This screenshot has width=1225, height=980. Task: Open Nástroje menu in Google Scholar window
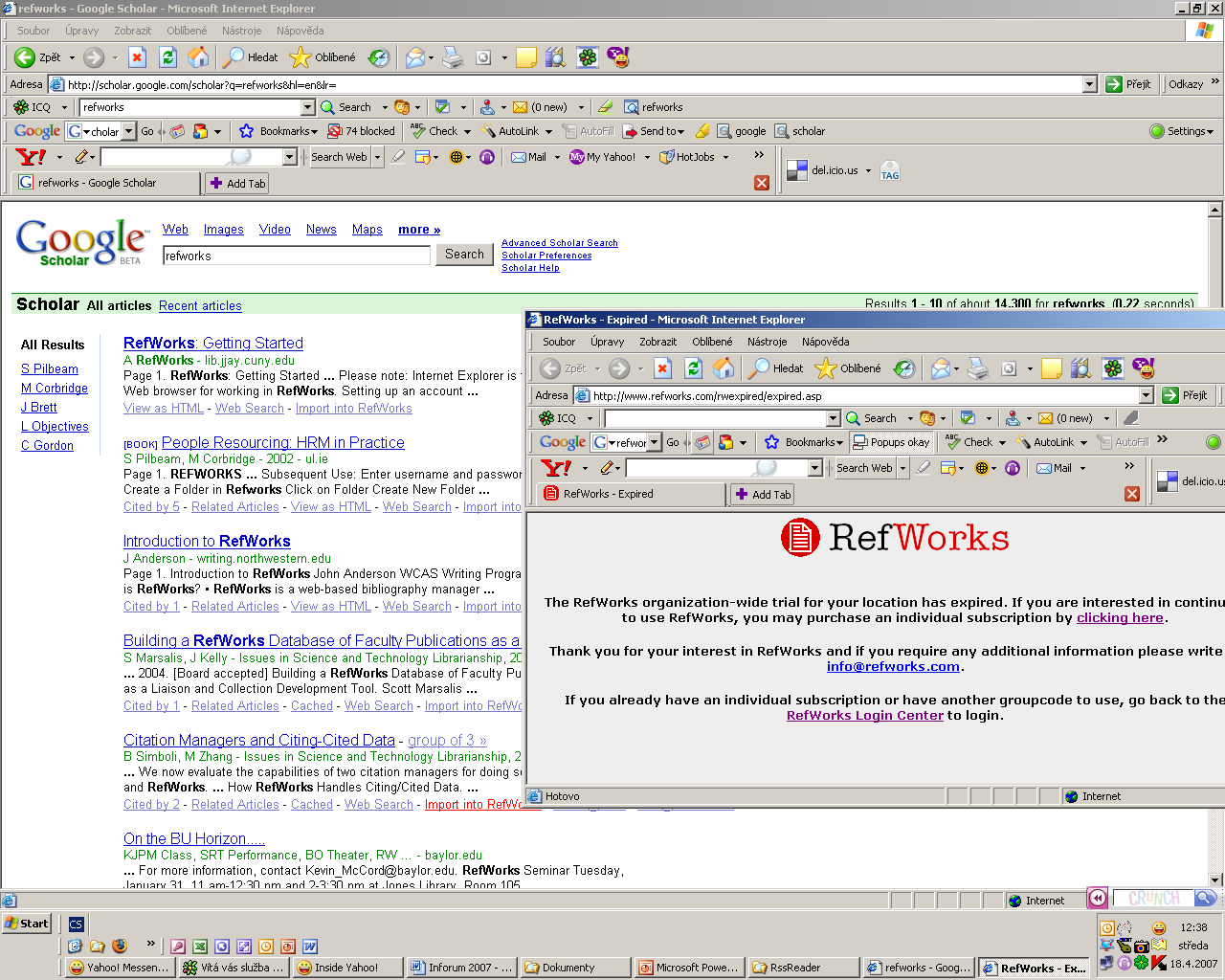tap(242, 31)
